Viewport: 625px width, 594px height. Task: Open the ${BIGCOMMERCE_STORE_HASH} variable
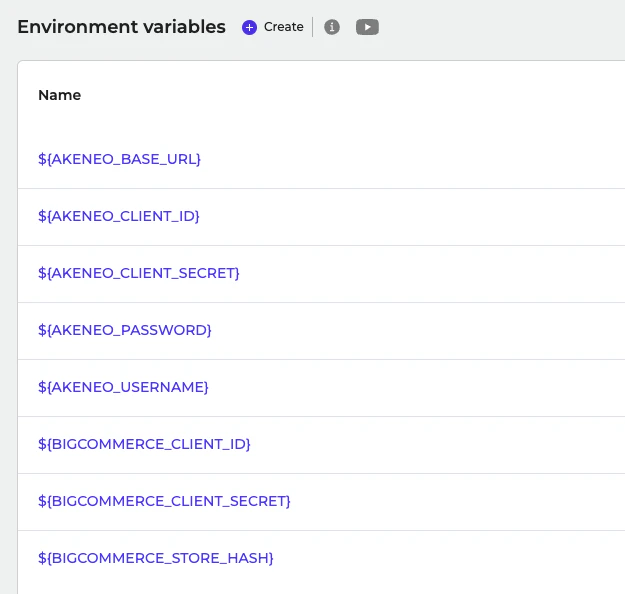click(155, 558)
